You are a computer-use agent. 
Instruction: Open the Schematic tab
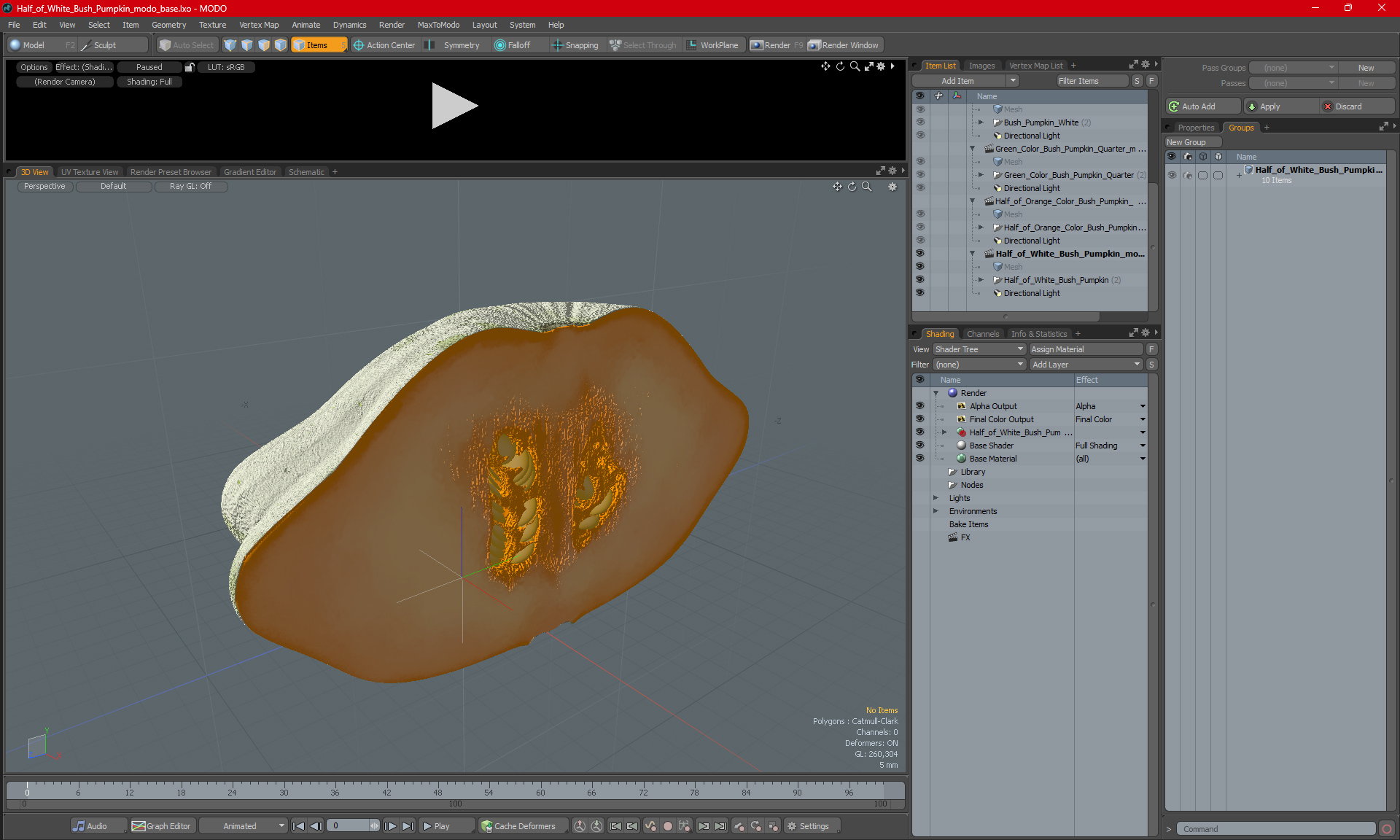coord(306,172)
